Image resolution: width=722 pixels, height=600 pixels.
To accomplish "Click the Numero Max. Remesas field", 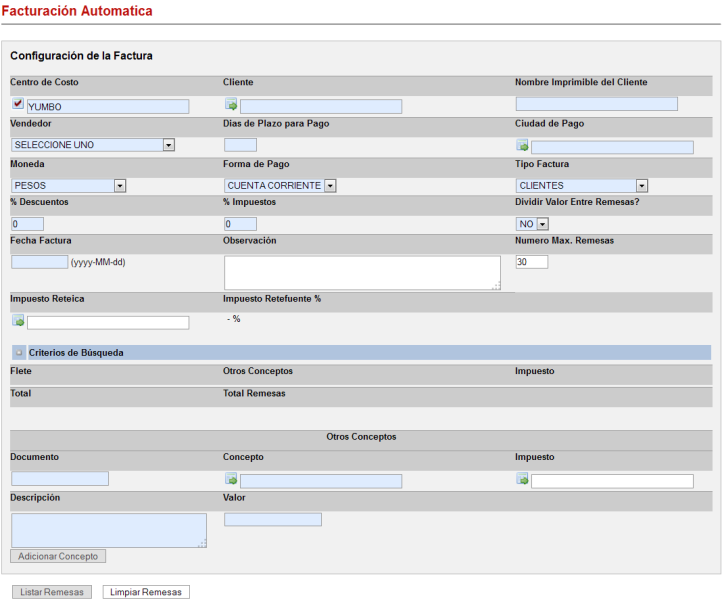I will click(531, 262).
